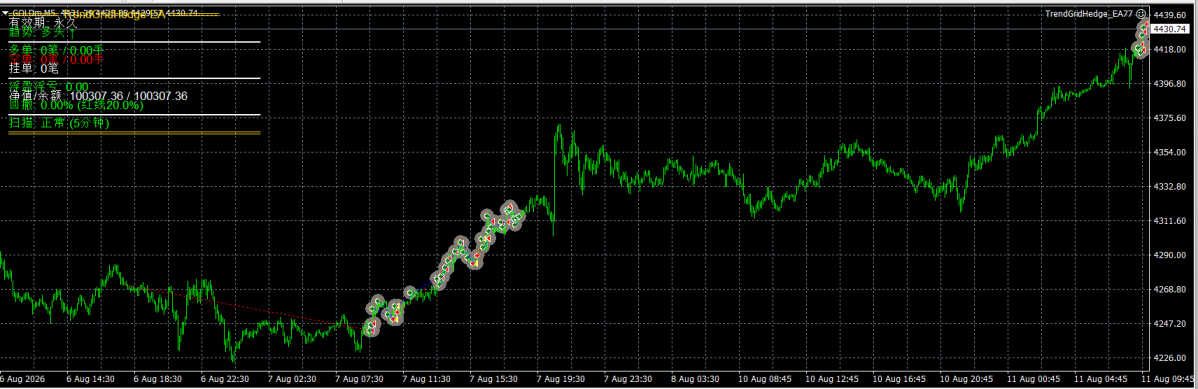Click the 4311.60 price scale label

(x=1169, y=221)
